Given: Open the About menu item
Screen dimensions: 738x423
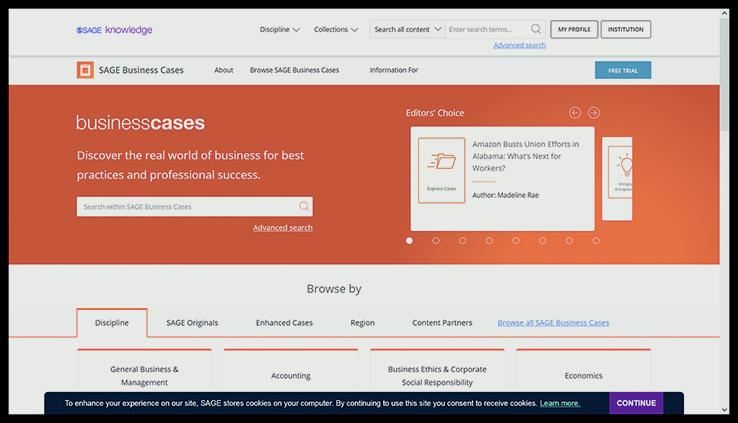Looking at the screenshot, I should (x=224, y=70).
